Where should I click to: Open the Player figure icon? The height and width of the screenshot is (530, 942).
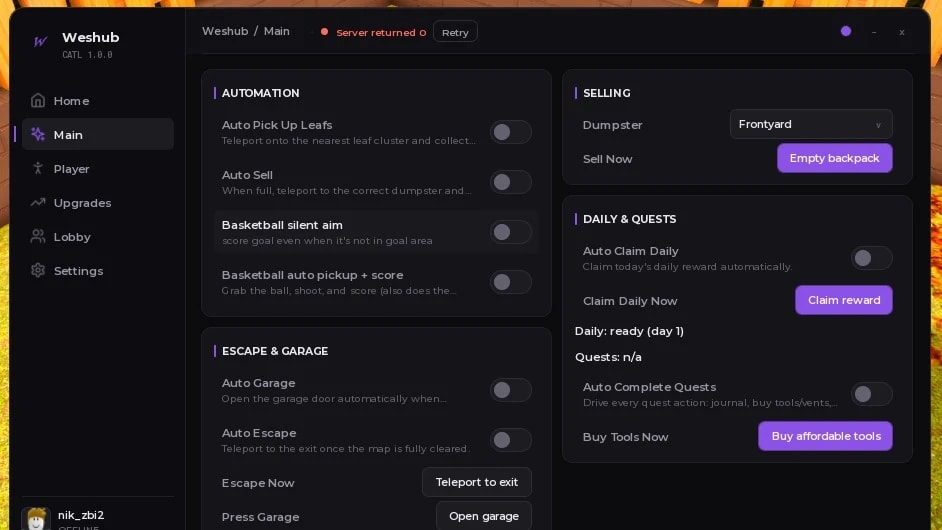pos(38,169)
